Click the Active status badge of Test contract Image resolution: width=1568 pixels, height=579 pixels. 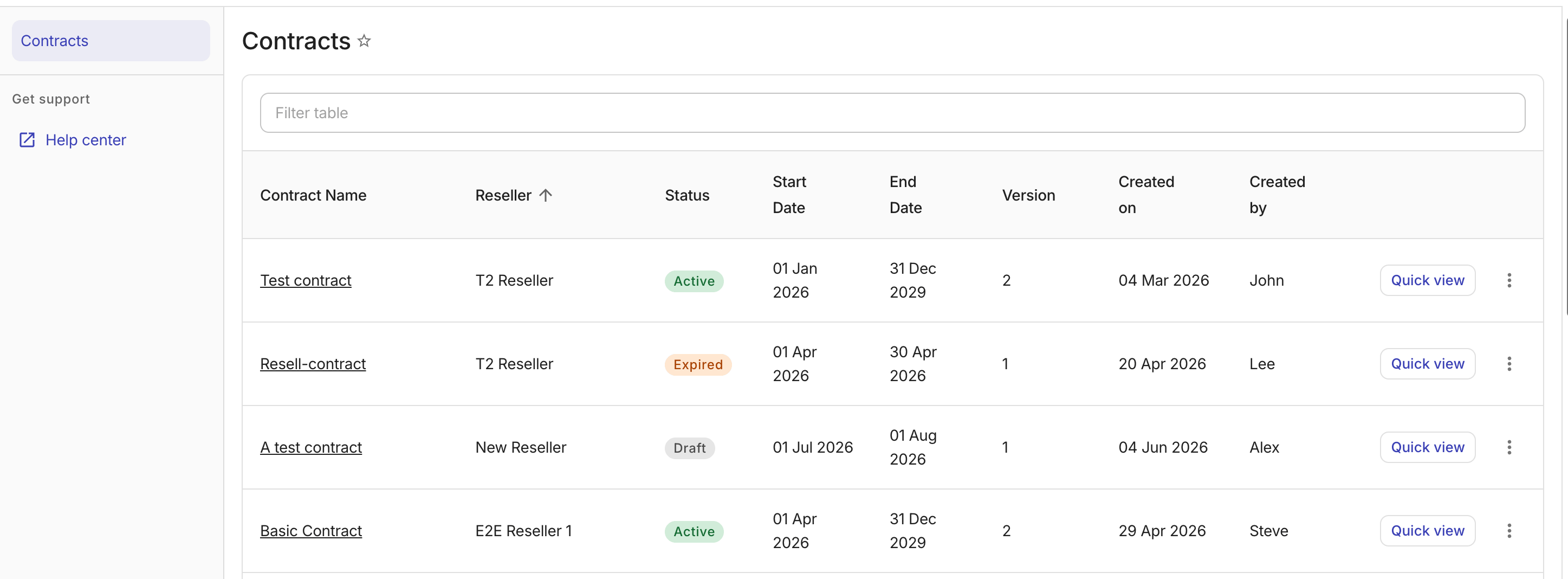(694, 281)
